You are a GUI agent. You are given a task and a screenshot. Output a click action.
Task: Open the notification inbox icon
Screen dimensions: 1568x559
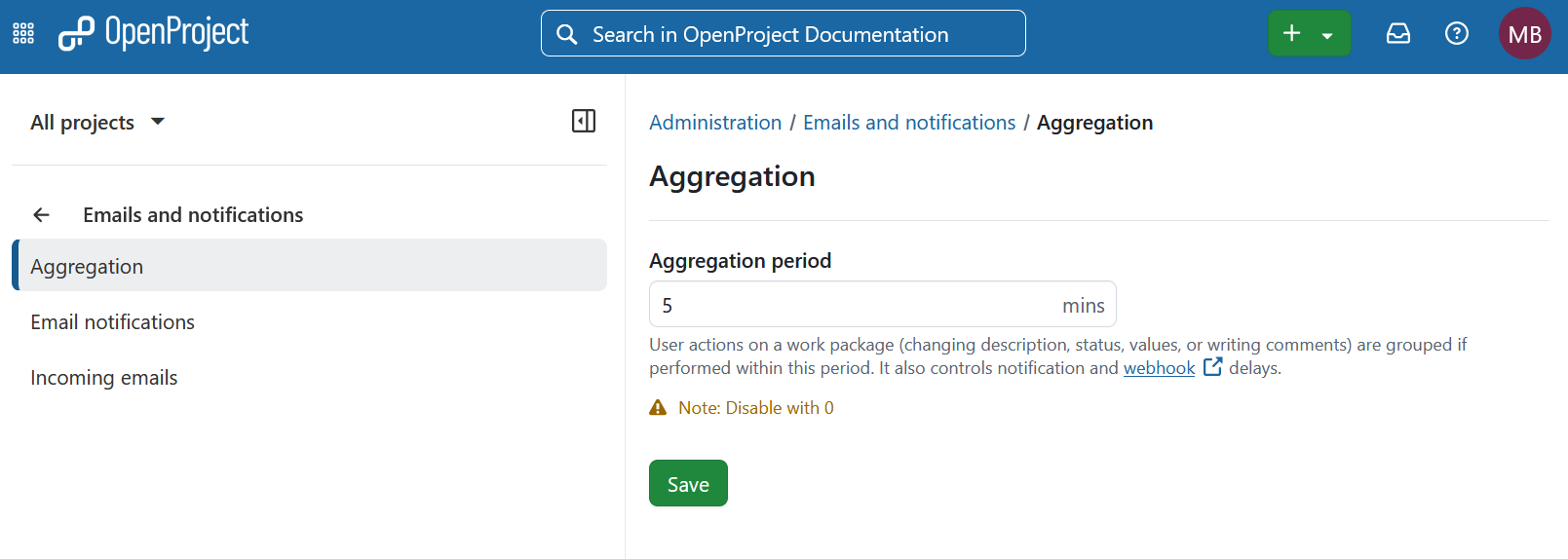1398,34
